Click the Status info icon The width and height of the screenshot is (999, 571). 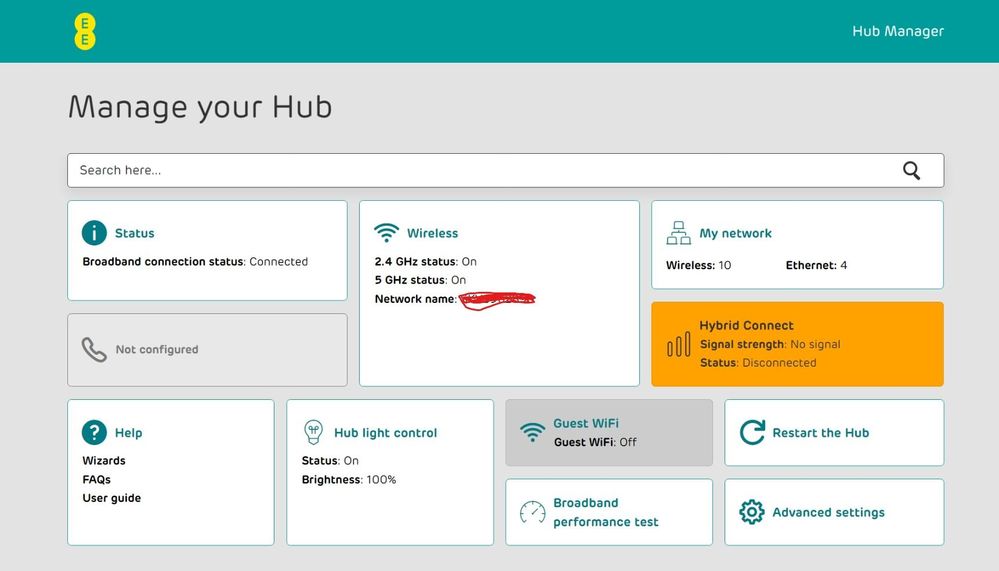coord(94,233)
